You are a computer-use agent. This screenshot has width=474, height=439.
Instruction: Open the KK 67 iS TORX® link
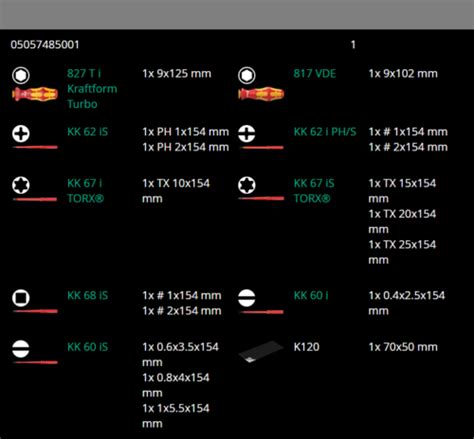[314, 191]
